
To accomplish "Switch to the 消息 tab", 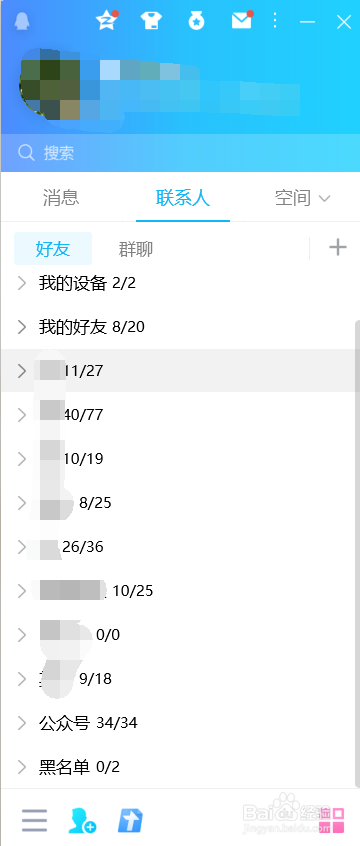I will pos(61,198).
